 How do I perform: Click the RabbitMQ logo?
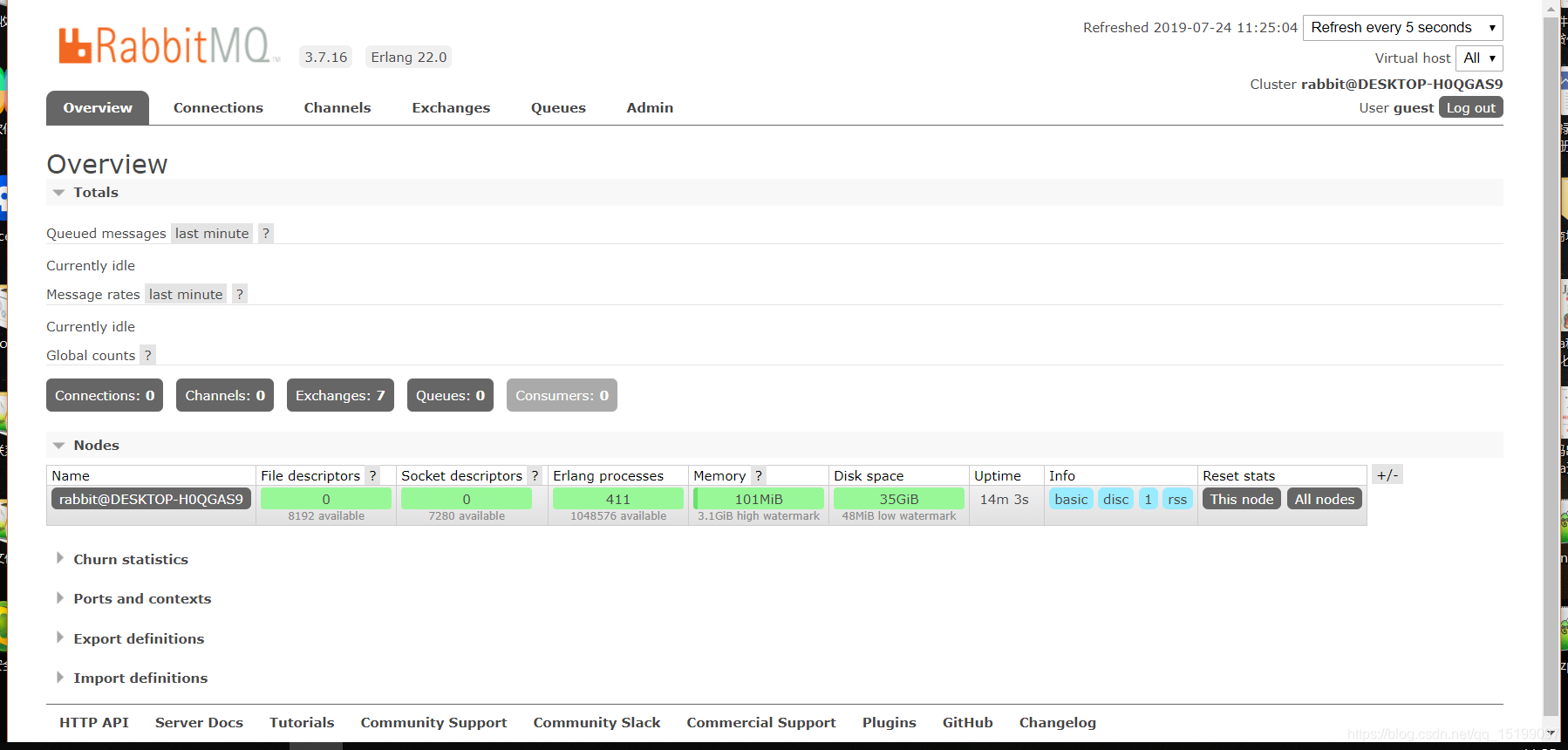(169, 46)
